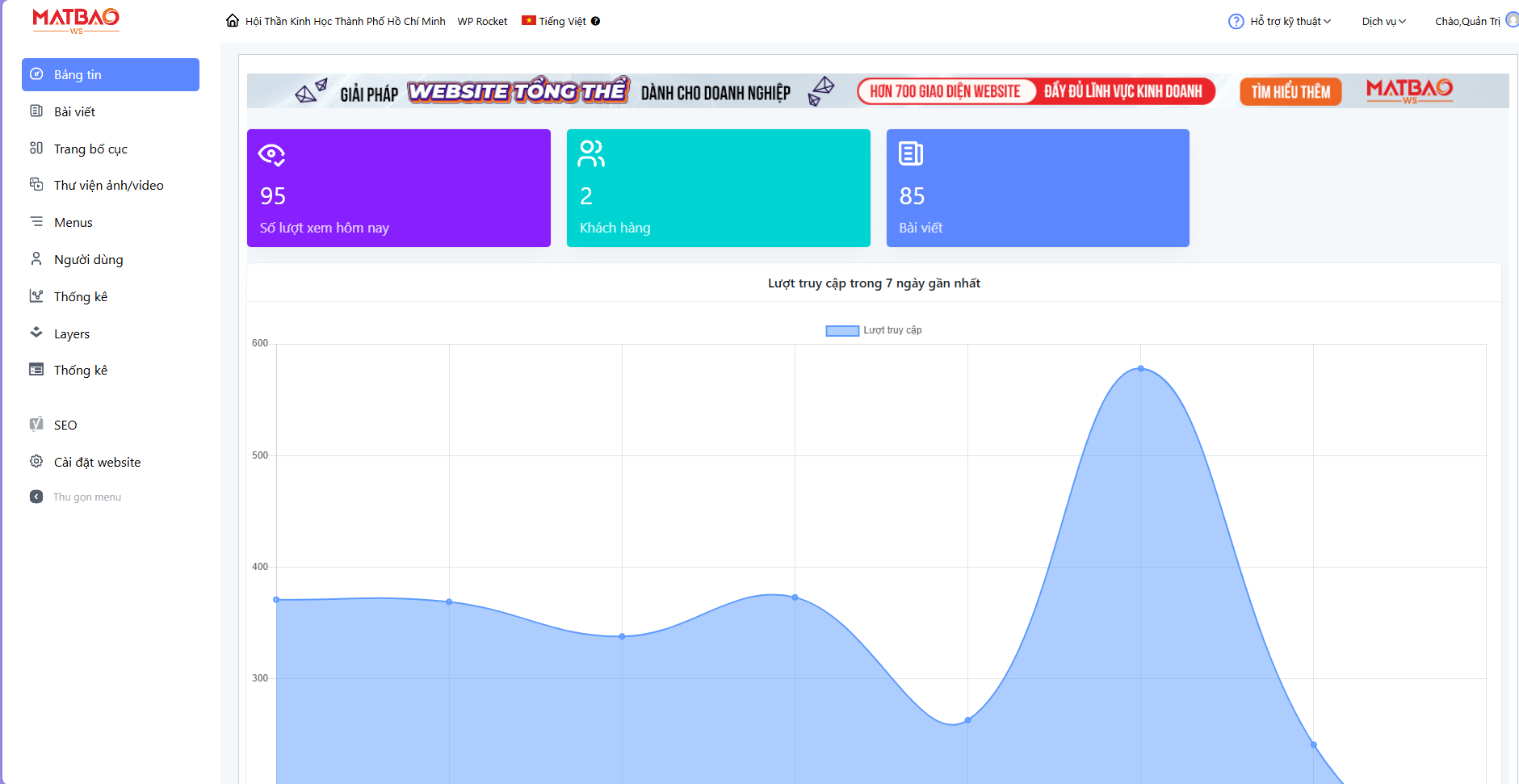Click the SEO Yoast icon

(36, 425)
